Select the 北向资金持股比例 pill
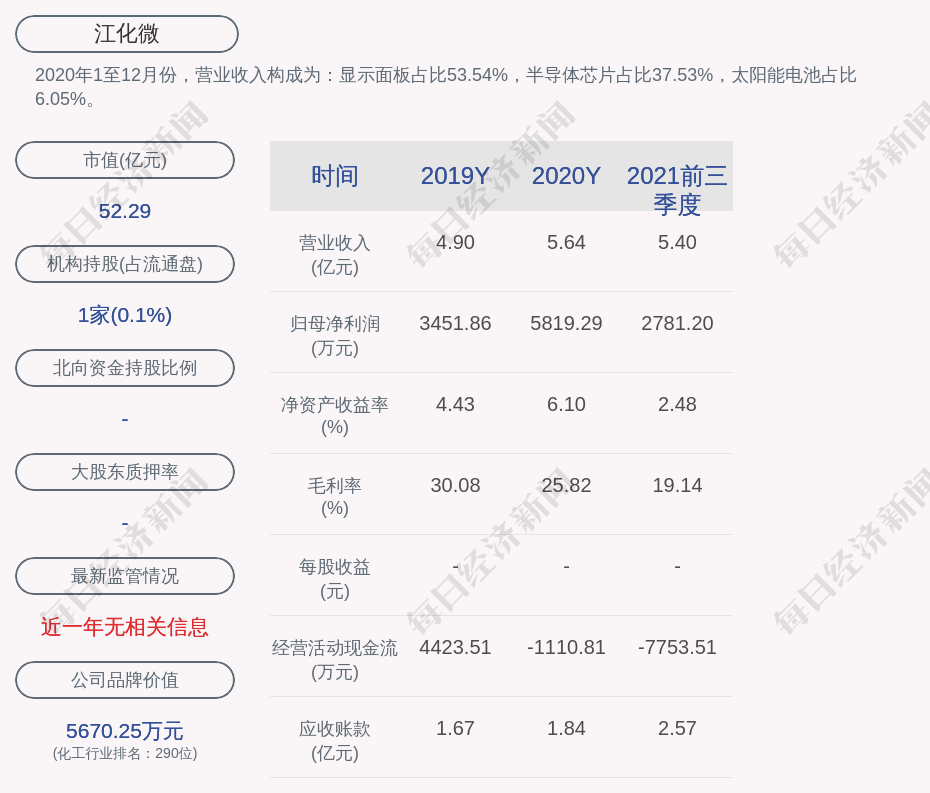 125,368
